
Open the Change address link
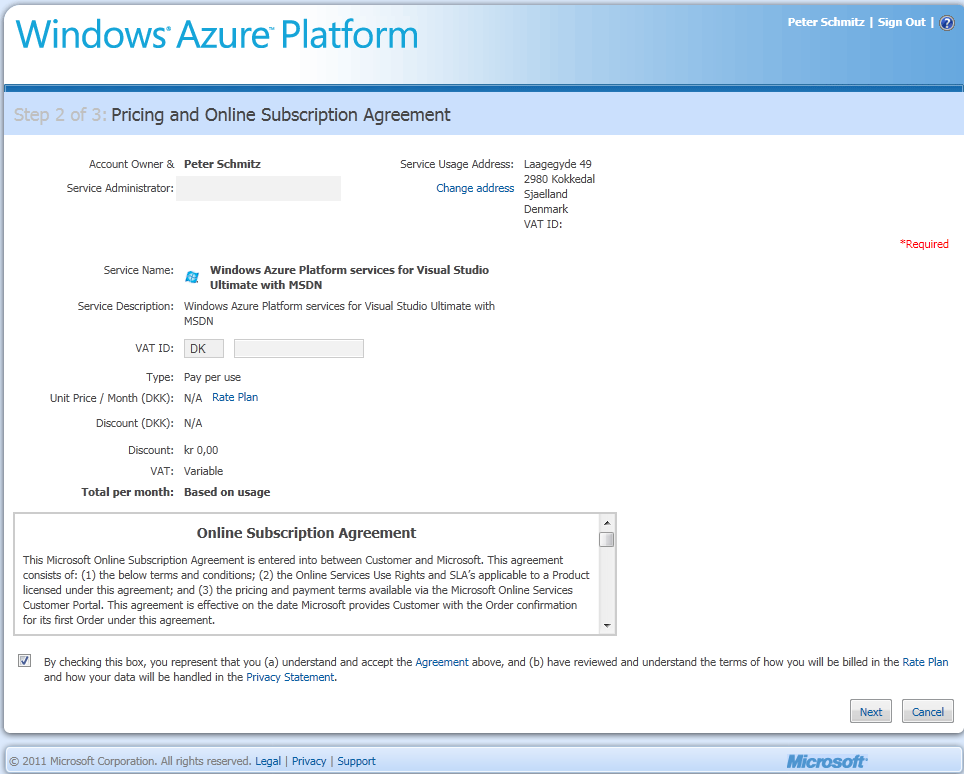click(475, 188)
